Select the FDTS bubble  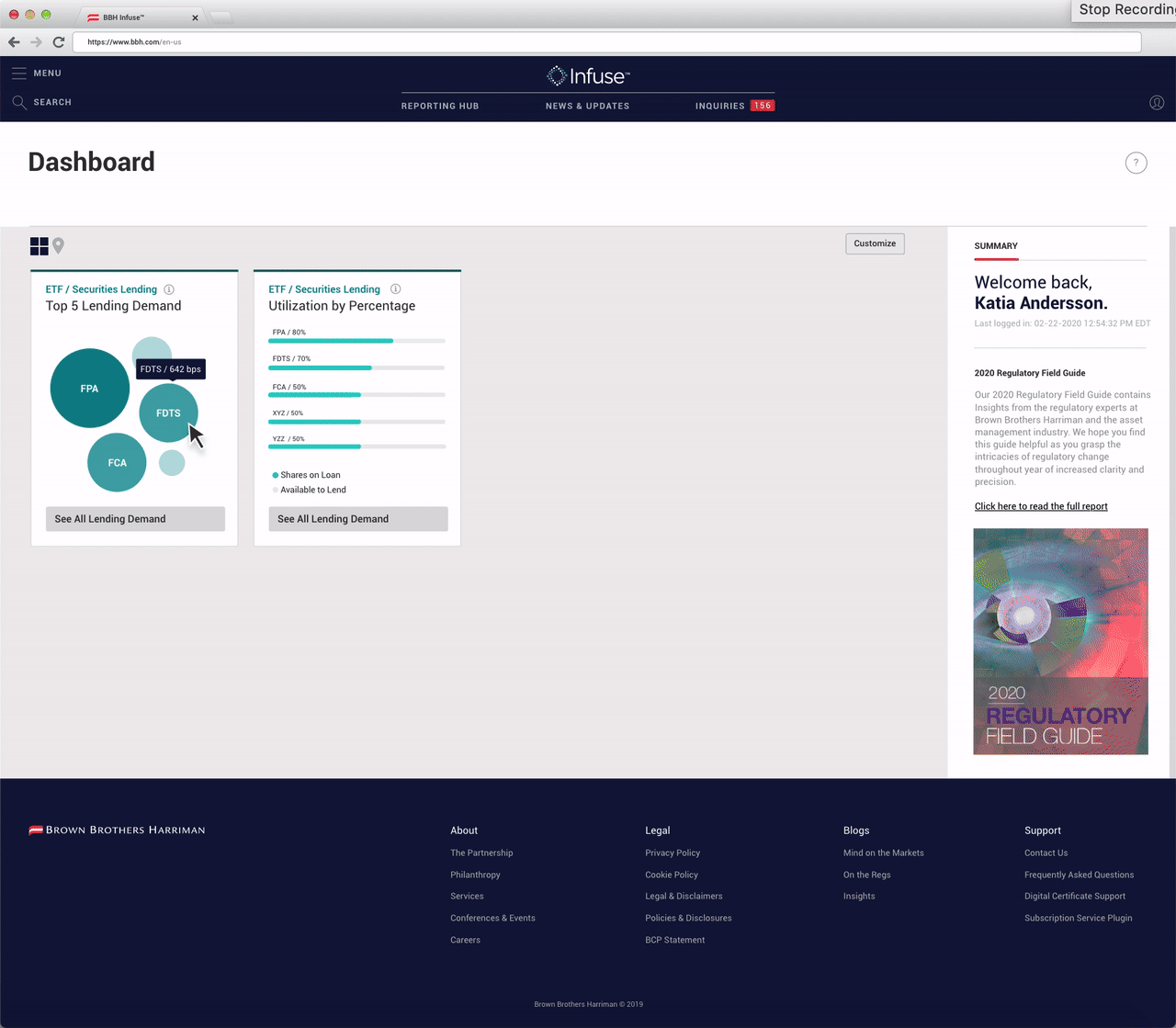click(168, 412)
